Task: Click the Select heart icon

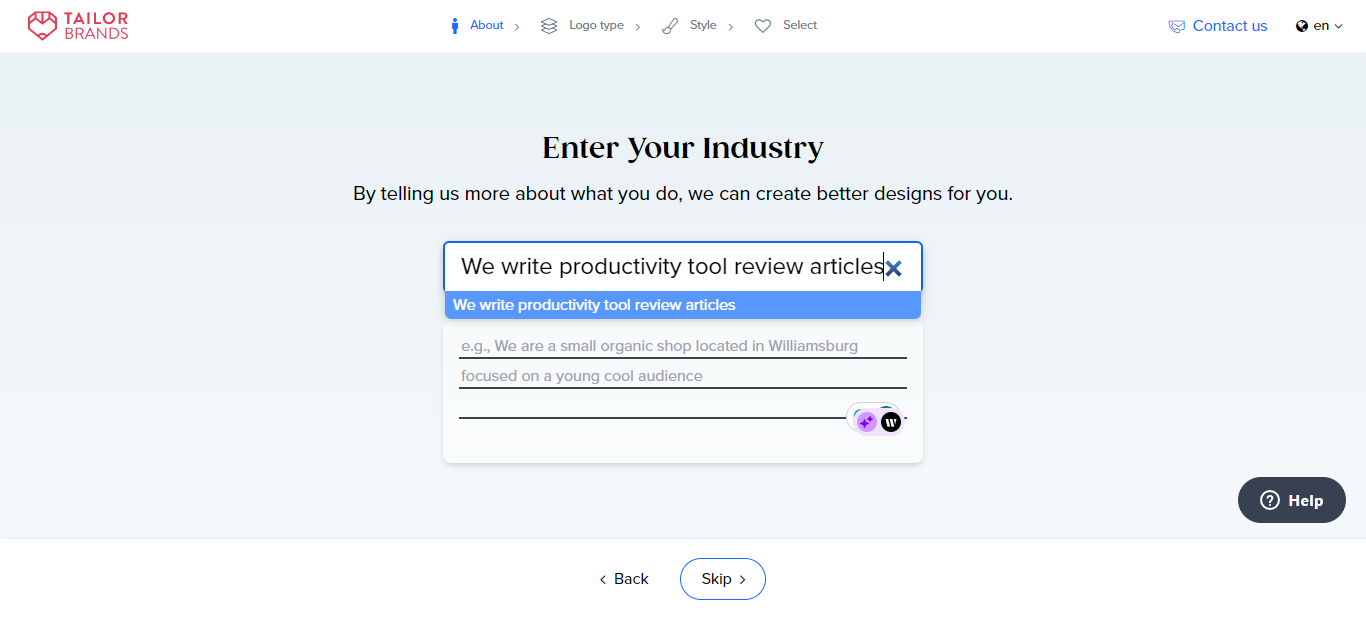Action: (763, 26)
